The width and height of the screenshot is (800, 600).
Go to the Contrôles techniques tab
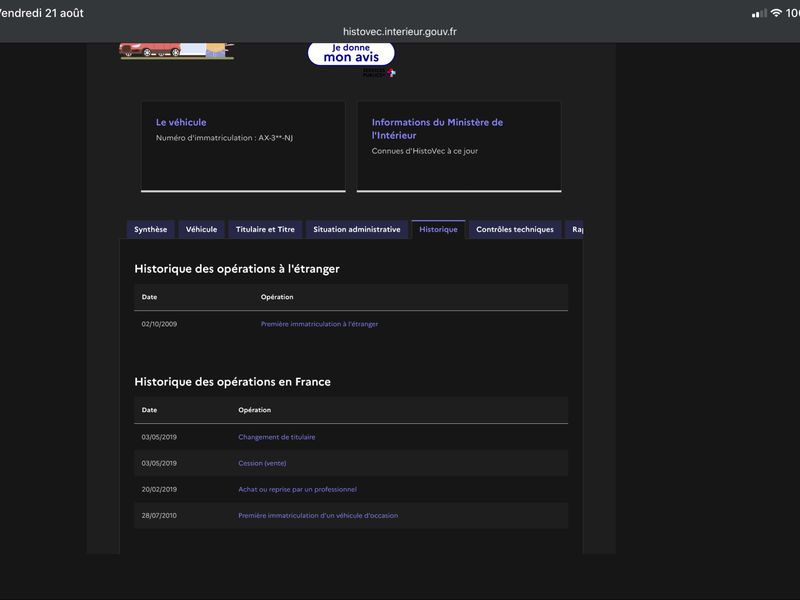coord(515,230)
